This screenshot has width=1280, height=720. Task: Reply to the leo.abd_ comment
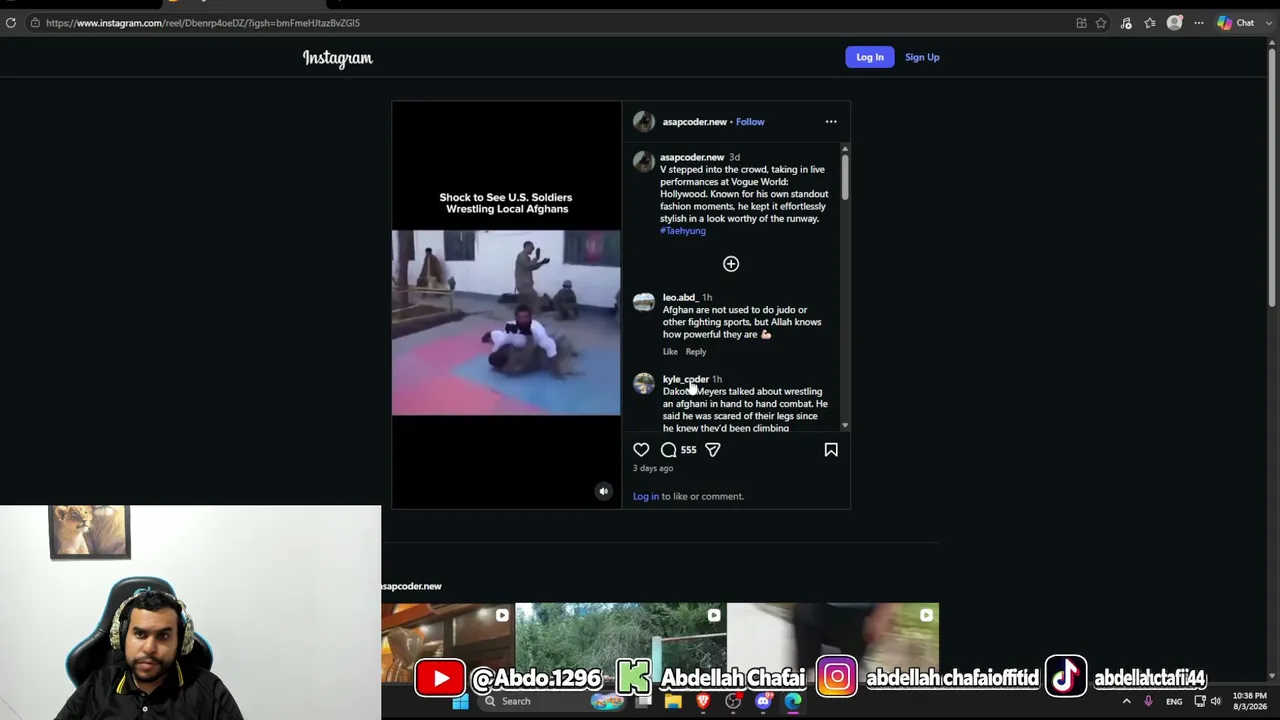click(x=696, y=352)
